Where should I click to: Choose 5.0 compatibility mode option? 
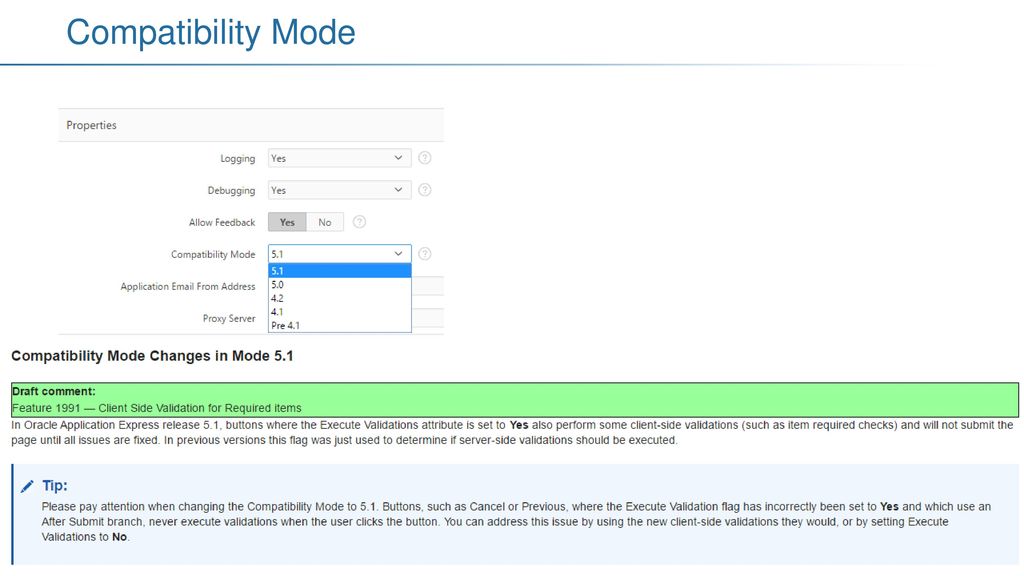[340, 285]
